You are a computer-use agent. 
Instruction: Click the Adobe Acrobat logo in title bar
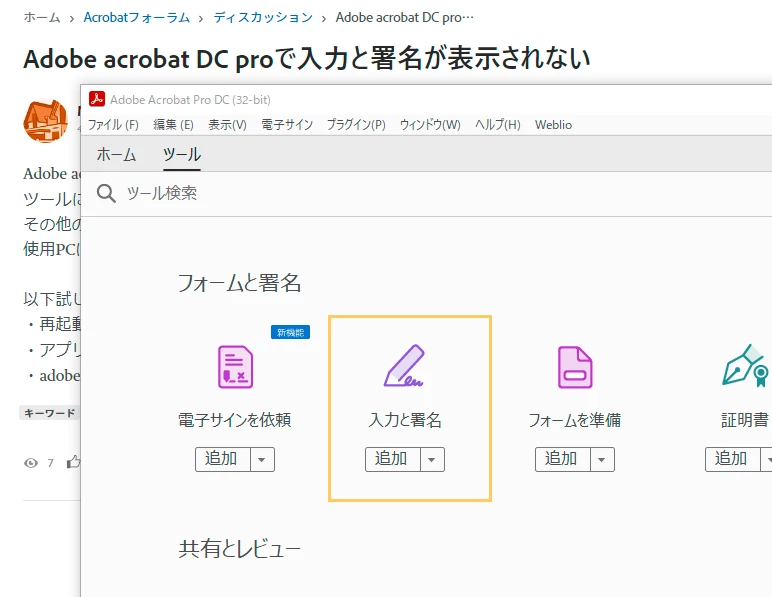(96, 99)
